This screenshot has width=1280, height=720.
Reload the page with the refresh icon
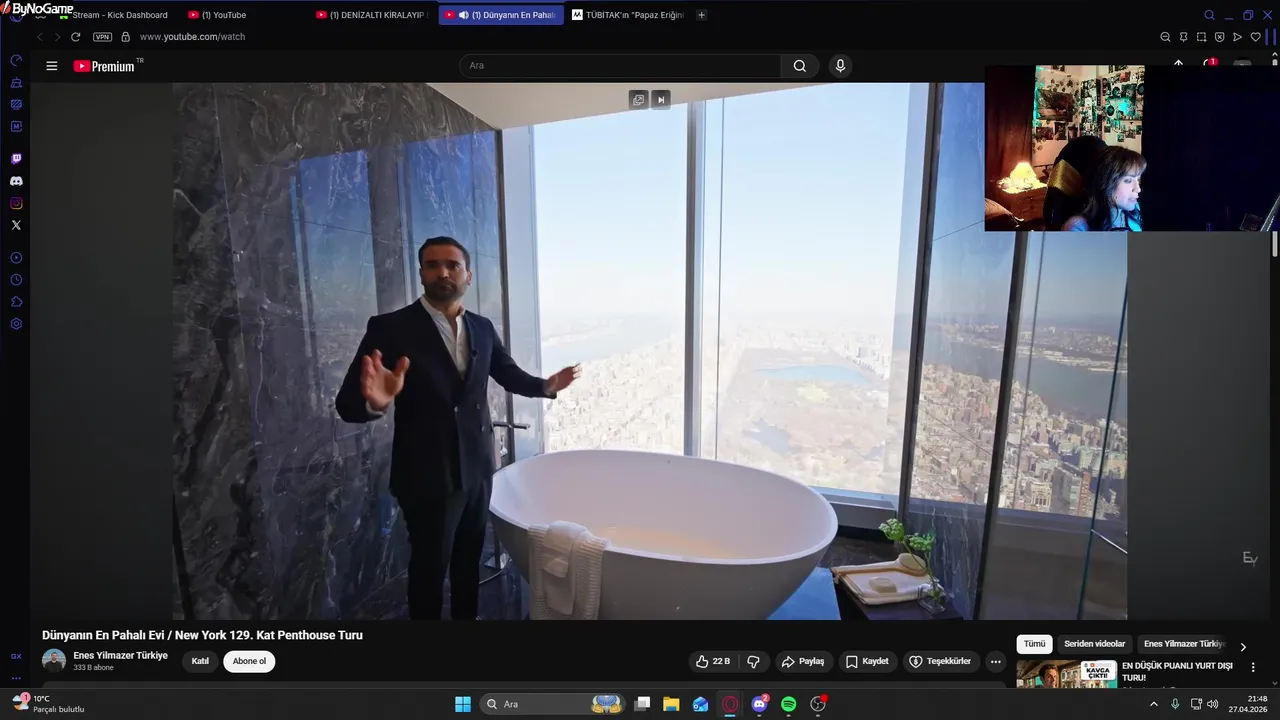(x=75, y=37)
